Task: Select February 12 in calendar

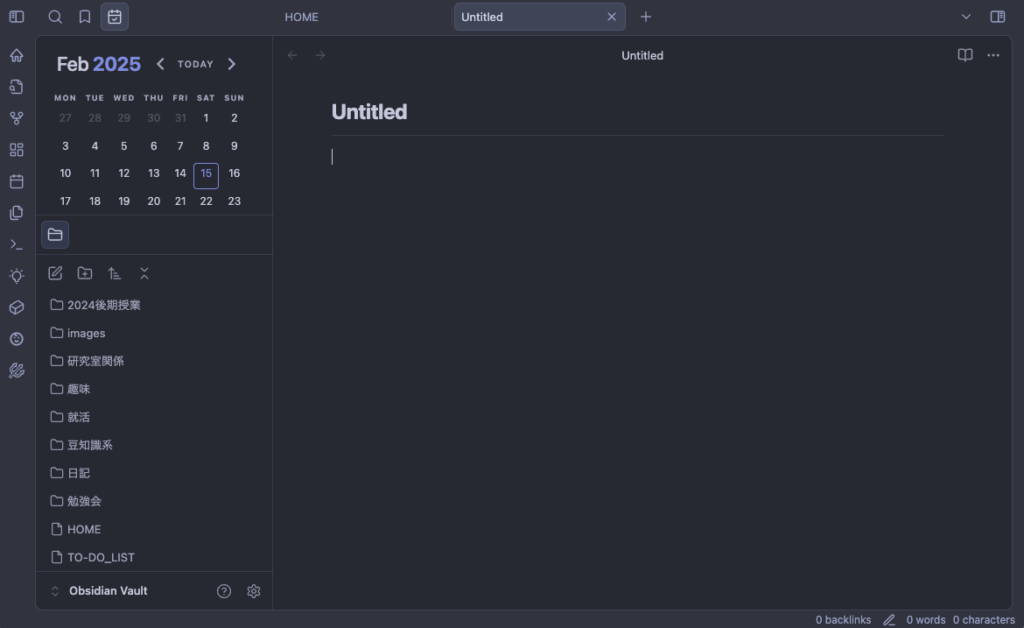Action: tap(124, 174)
